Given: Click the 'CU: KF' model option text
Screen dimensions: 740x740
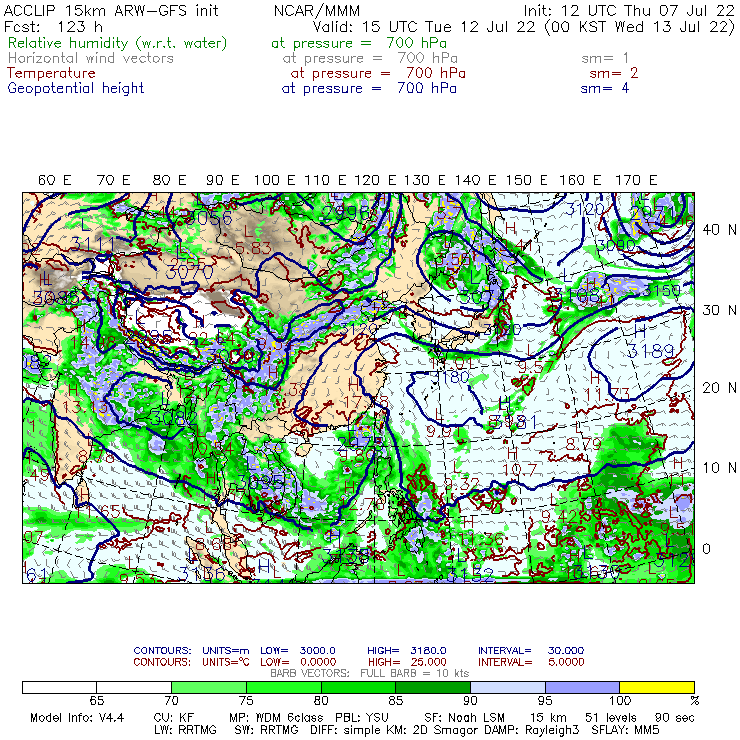Looking at the screenshot, I should coord(174,718).
